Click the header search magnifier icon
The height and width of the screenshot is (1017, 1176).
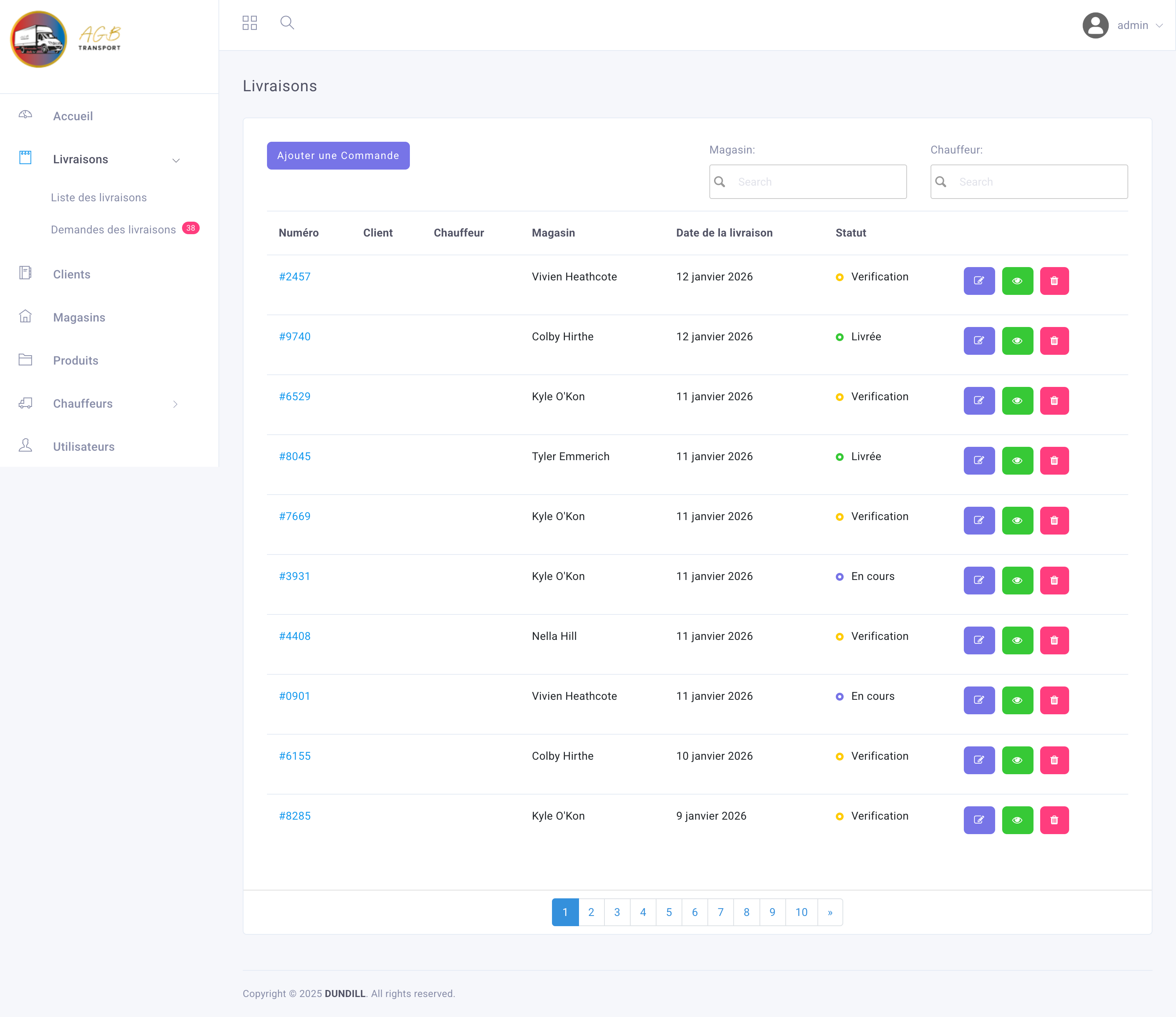287,23
